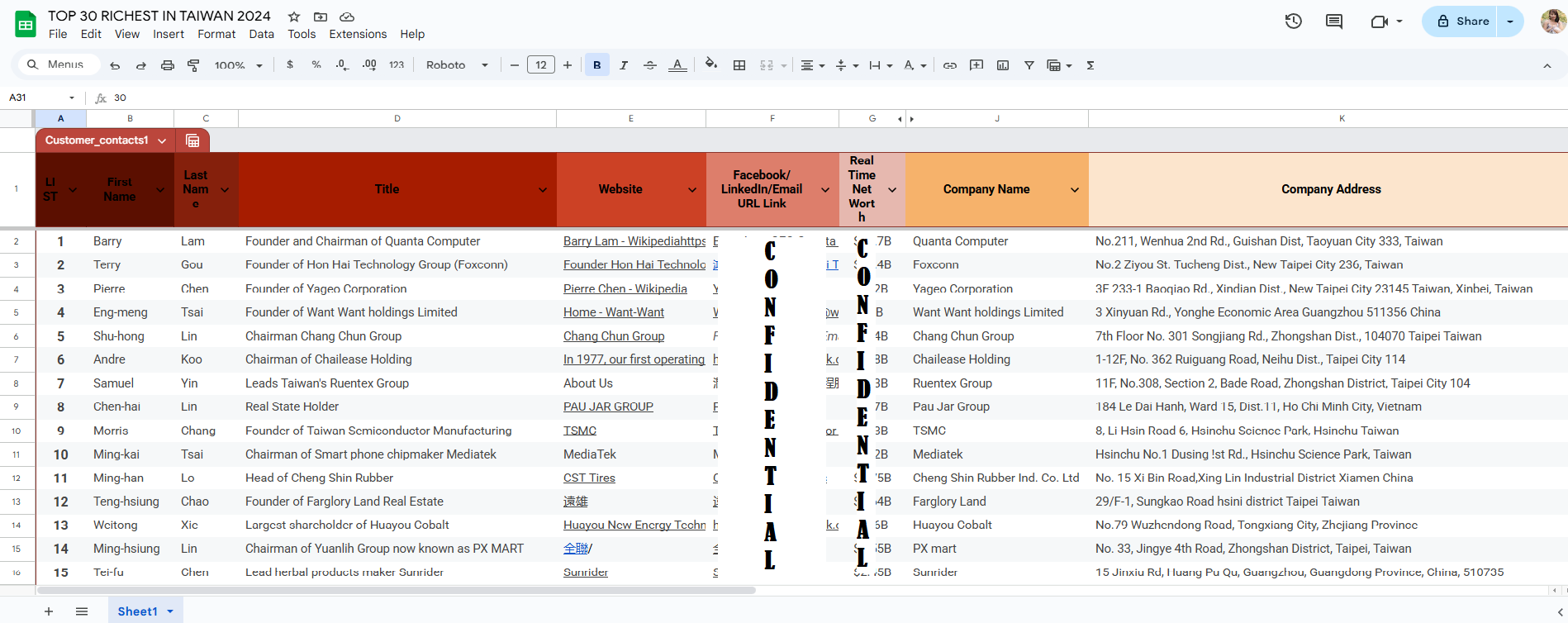Increase decimal places
The height and width of the screenshot is (623, 1568).
pyautogui.click(x=369, y=65)
